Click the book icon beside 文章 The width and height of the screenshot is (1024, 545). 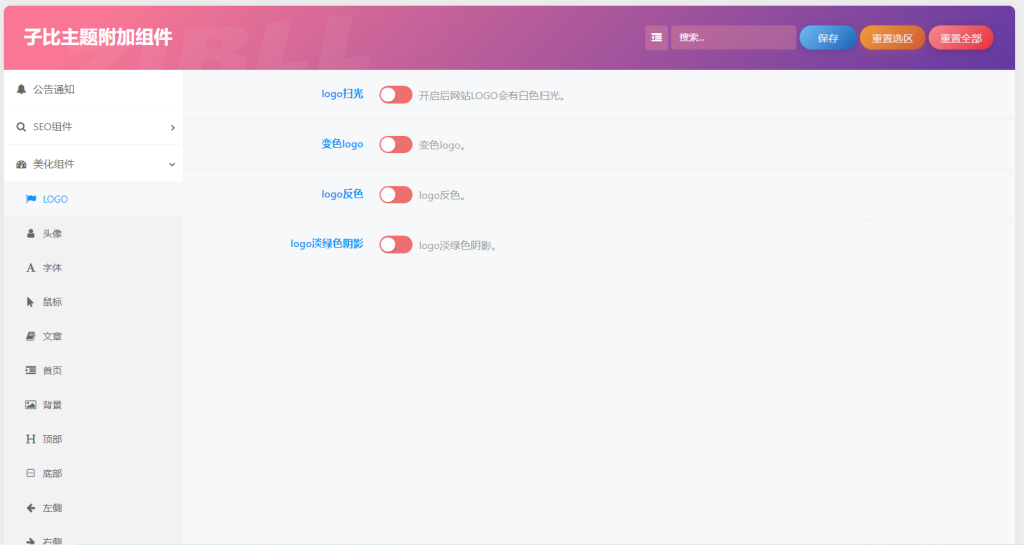(31, 336)
